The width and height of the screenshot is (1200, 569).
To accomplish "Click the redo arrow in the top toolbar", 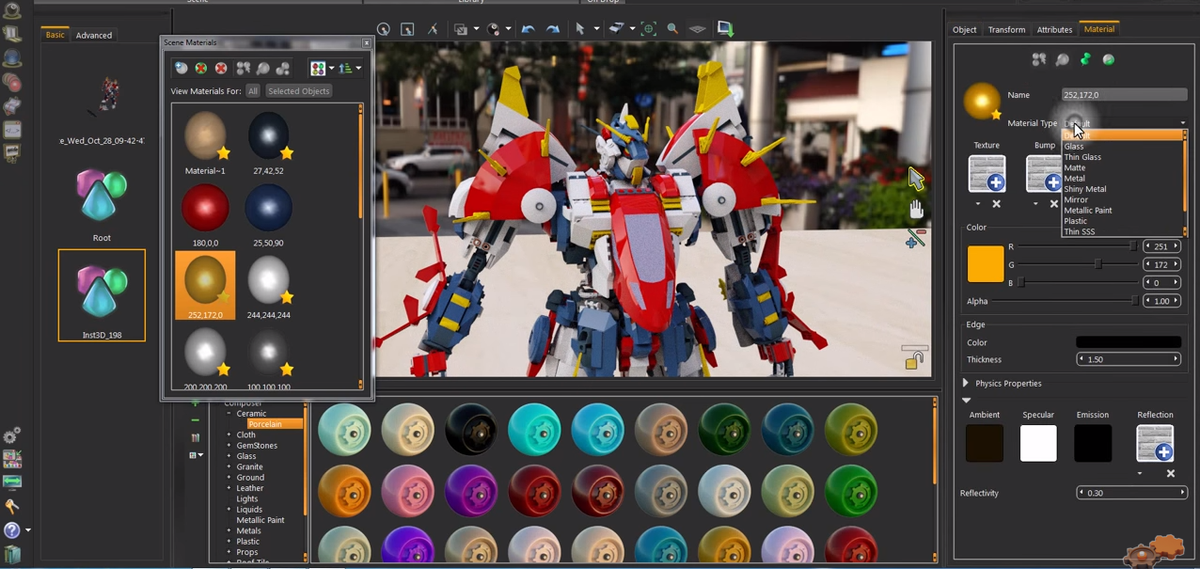I will click(x=551, y=29).
